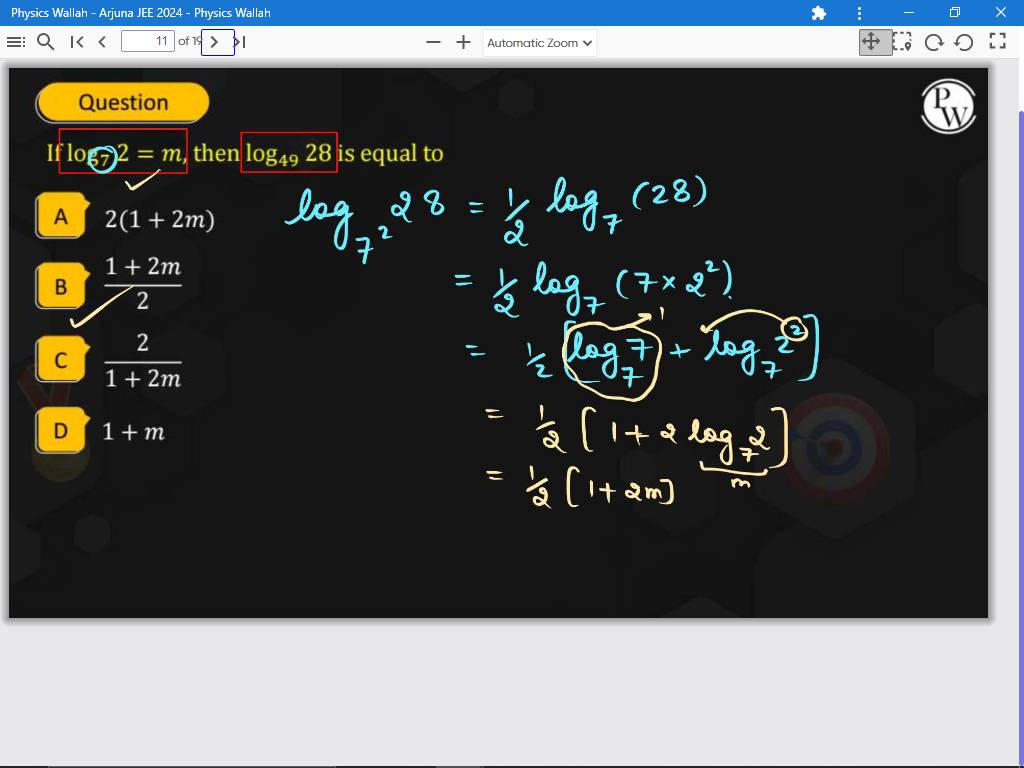Image resolution: width=1024 pixels, height=768 pixels.
Task: Click the vertical scrollbar on right
Action: tap(1019, 400)
